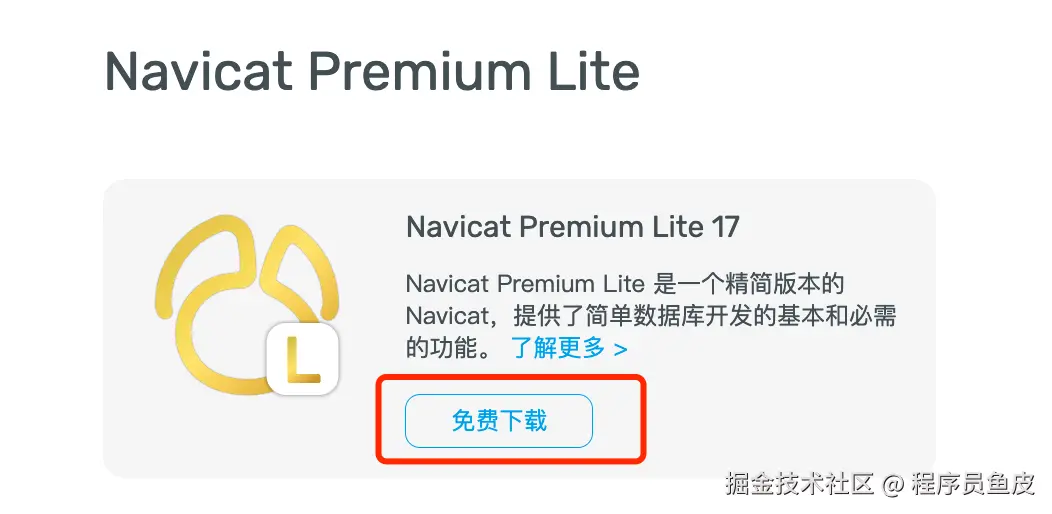The image size is (1052, 514).
Task: Click the description line starting with Navicat,提供了
Action: pos(651,316)
